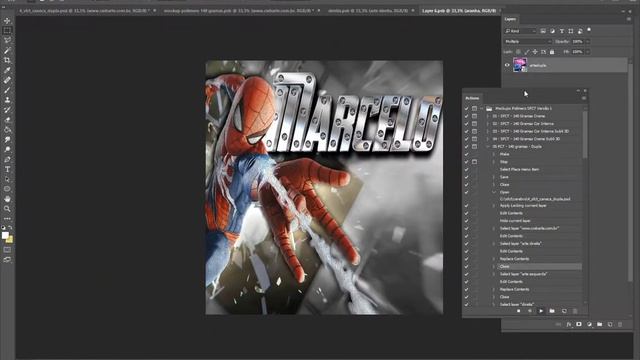The width and height of the screenshot is (640, 360).
Task: Click Add Layer Mask icon in Layers panel
Action: pos(579,324)
